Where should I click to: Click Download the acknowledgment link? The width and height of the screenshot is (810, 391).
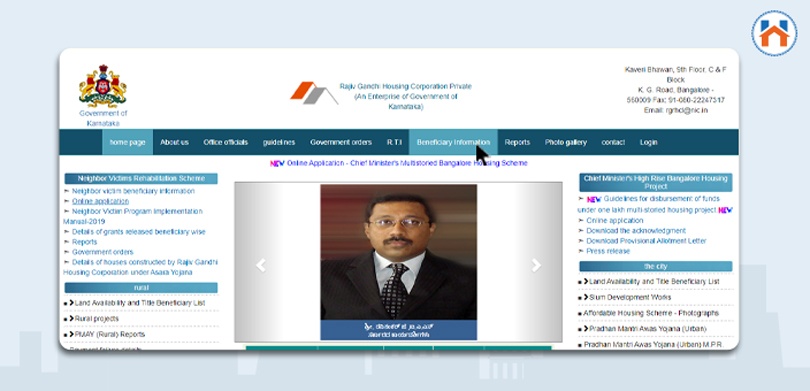[x=636, y=231]
